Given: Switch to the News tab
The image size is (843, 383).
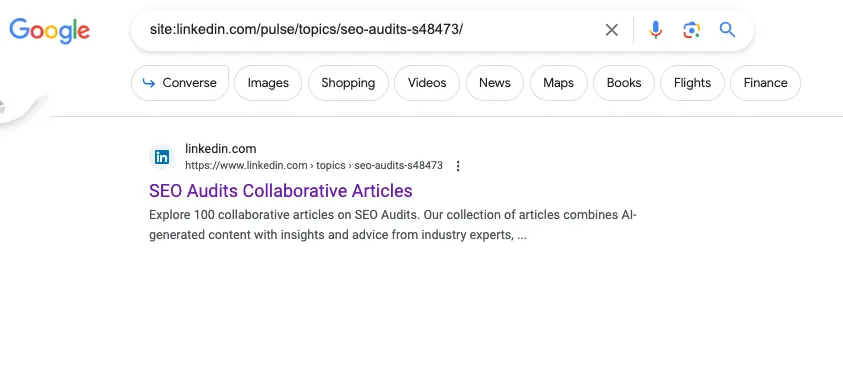Looking at the screenshot, I should tap(495, 83).
